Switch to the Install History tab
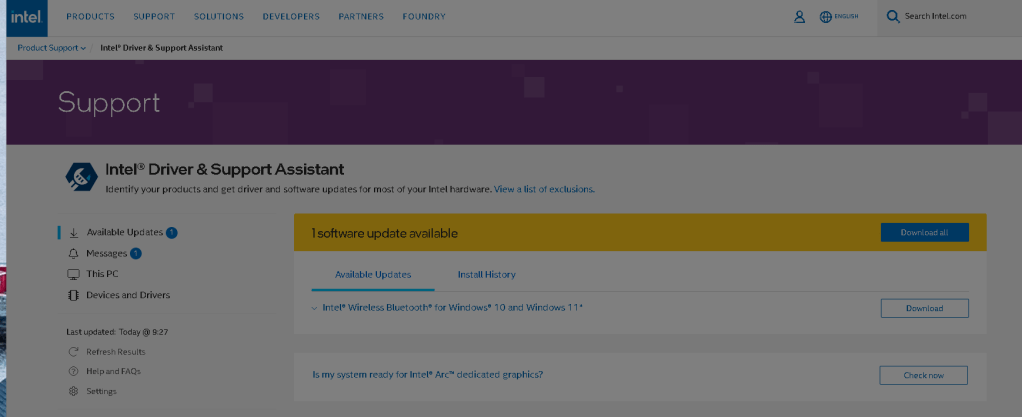Viewport: 1022px width, 417px height. [x=486, y=275]
